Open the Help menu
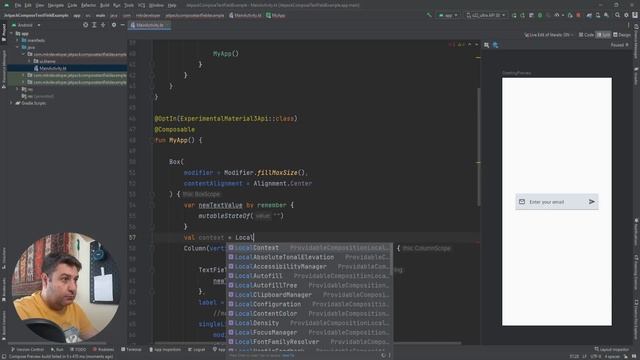640x360 pixels. tap(172, 5)
